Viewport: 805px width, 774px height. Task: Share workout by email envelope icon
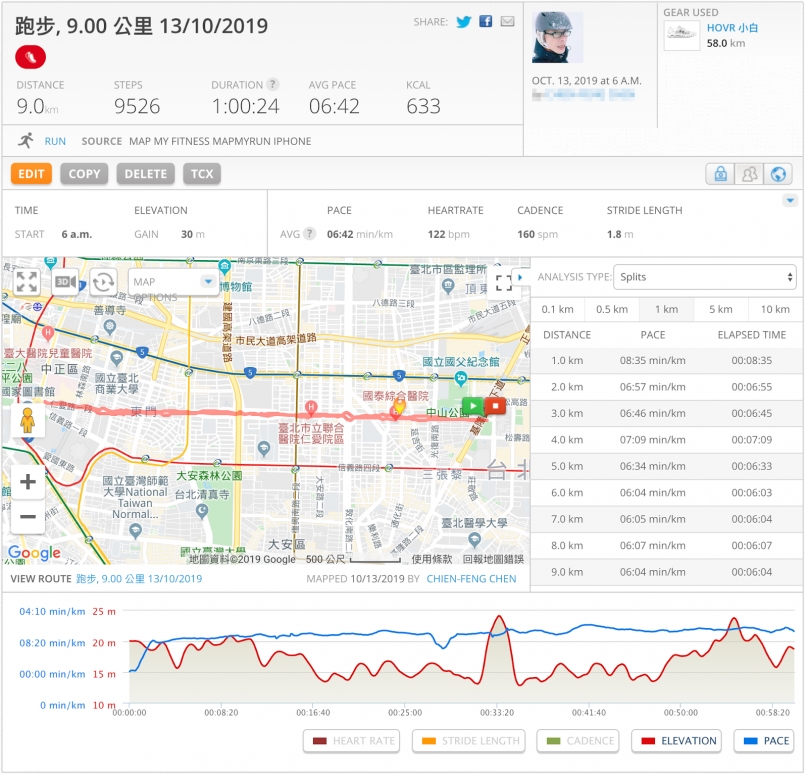(507, 21)
